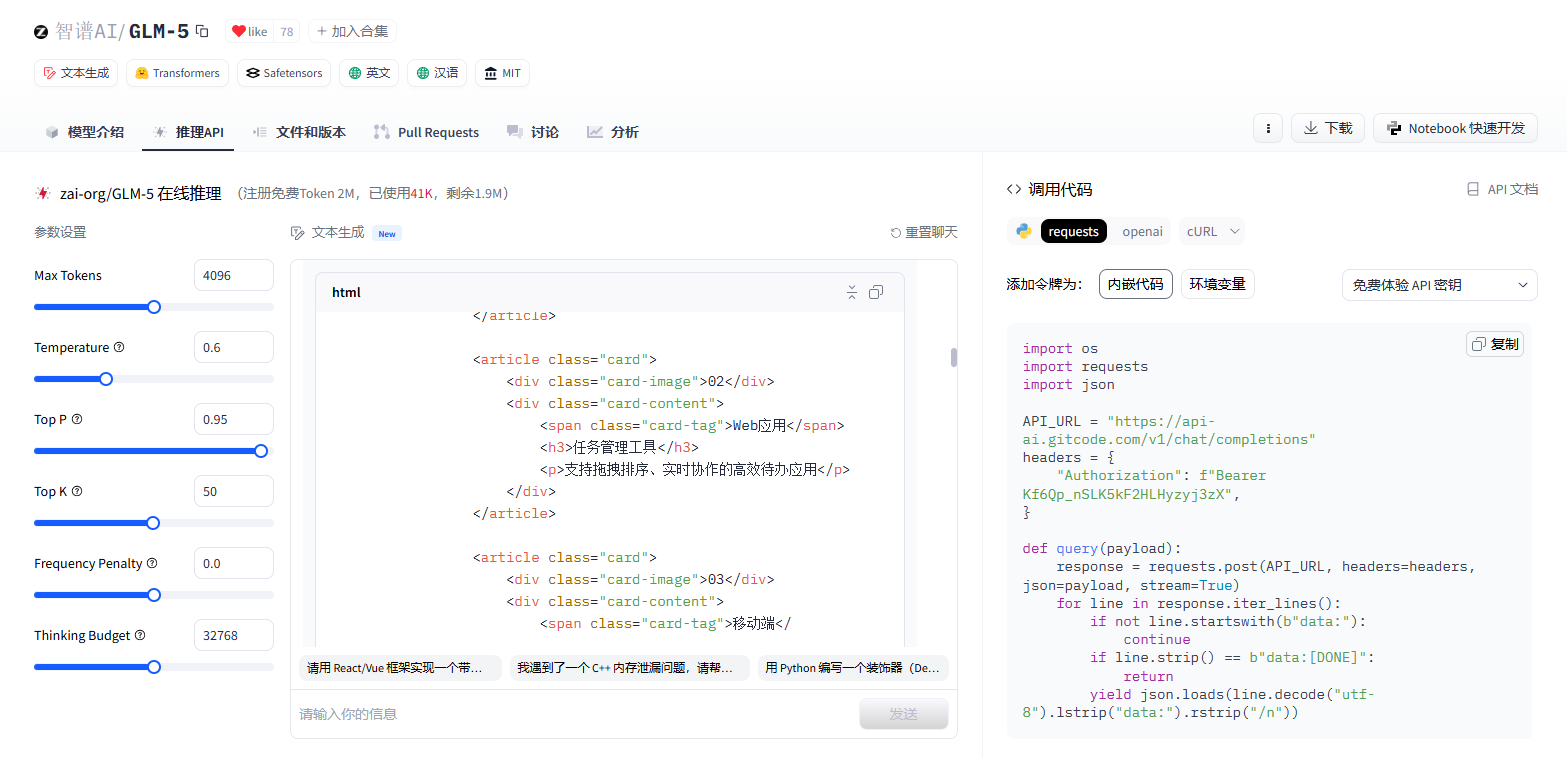Open the Pull Requests tab
The image size is (1567, 758).
[x=426, y=132]
